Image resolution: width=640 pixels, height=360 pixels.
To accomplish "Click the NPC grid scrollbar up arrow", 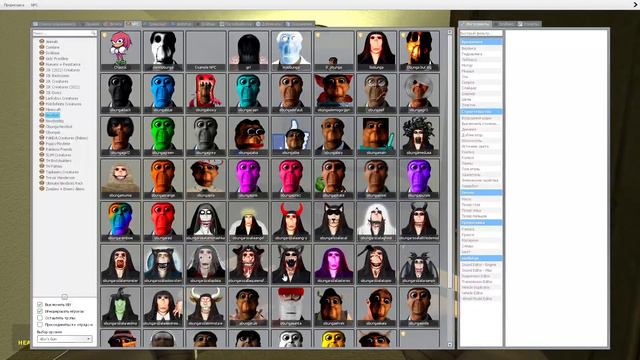I will (450, 32).
